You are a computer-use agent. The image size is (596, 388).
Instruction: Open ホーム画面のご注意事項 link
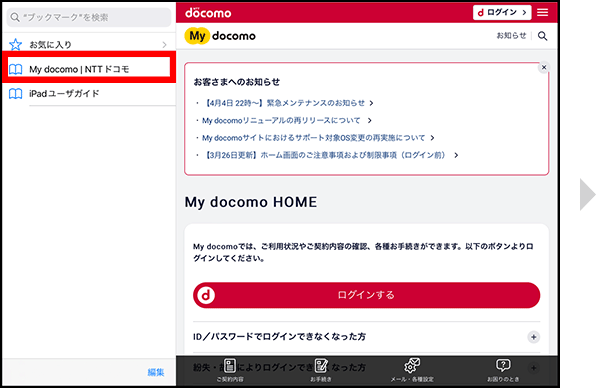(330, 155)
